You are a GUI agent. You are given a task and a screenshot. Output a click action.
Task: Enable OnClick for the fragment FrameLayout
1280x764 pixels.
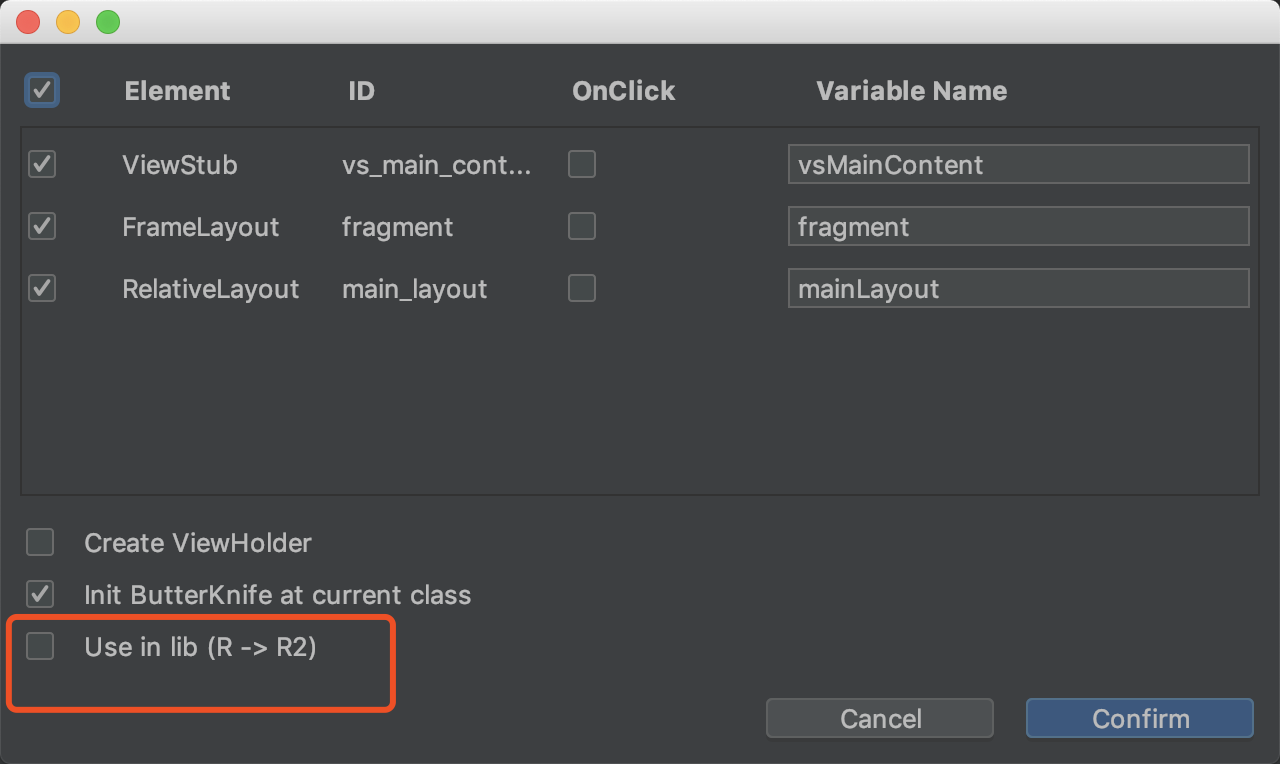tap(581, 226)
